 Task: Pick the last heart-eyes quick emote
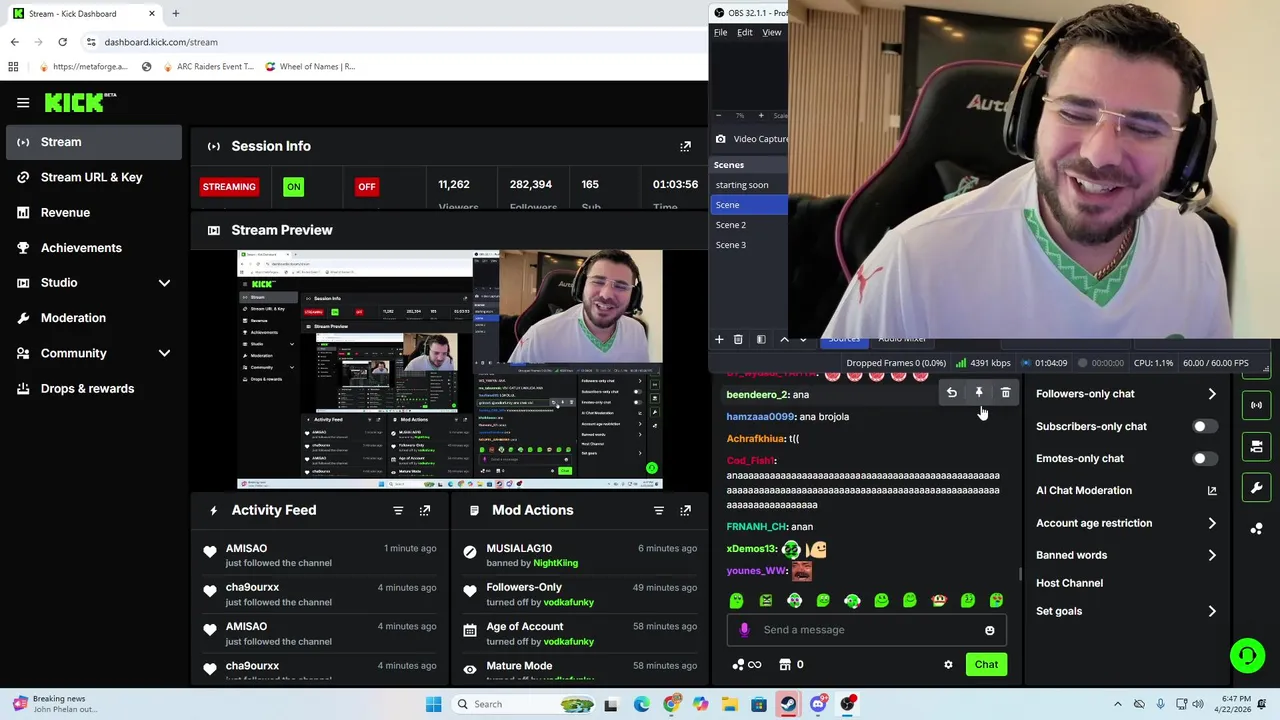tap(996, 600)
